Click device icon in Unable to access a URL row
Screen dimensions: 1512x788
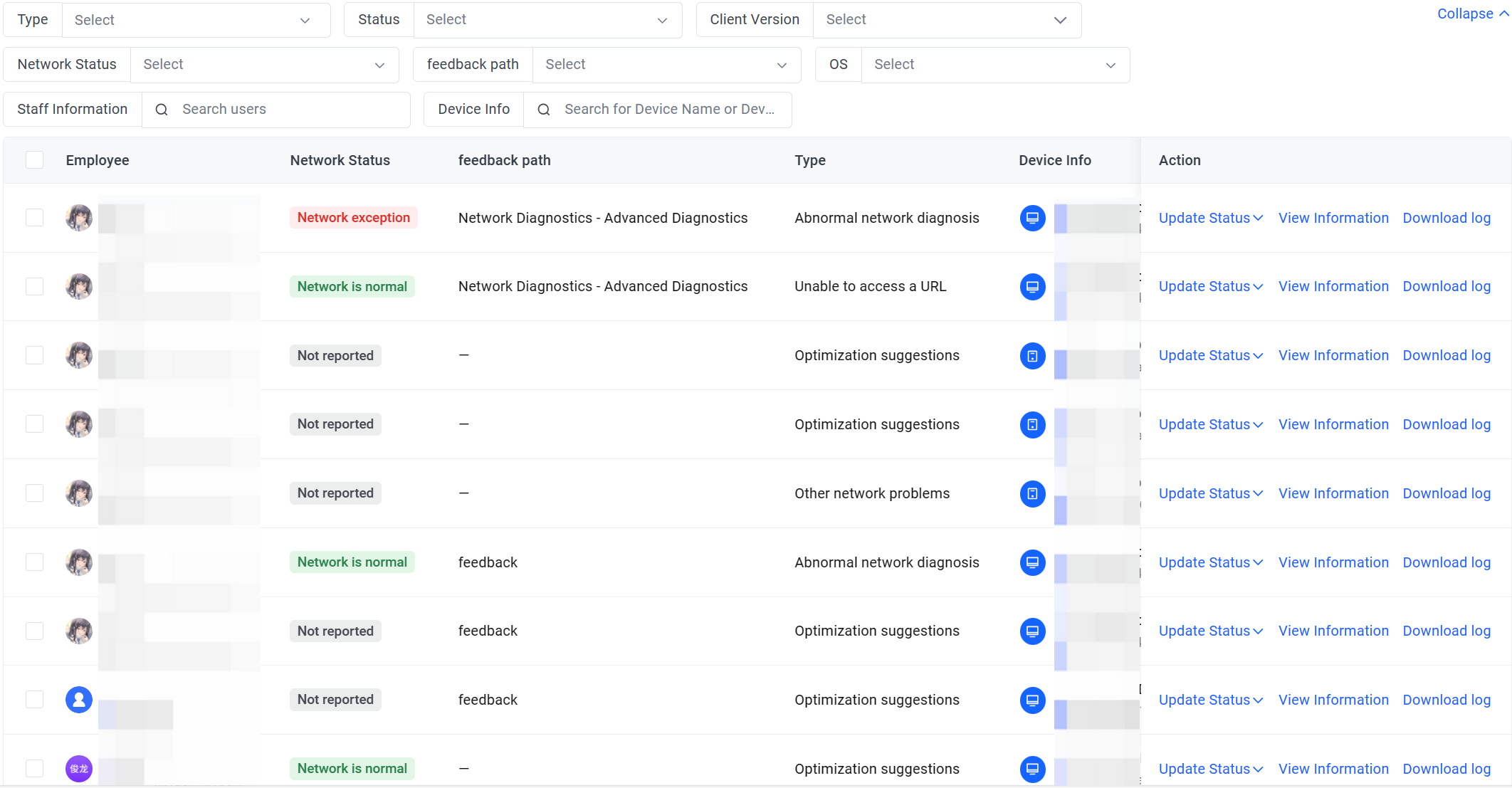[x=1032, y=287]
